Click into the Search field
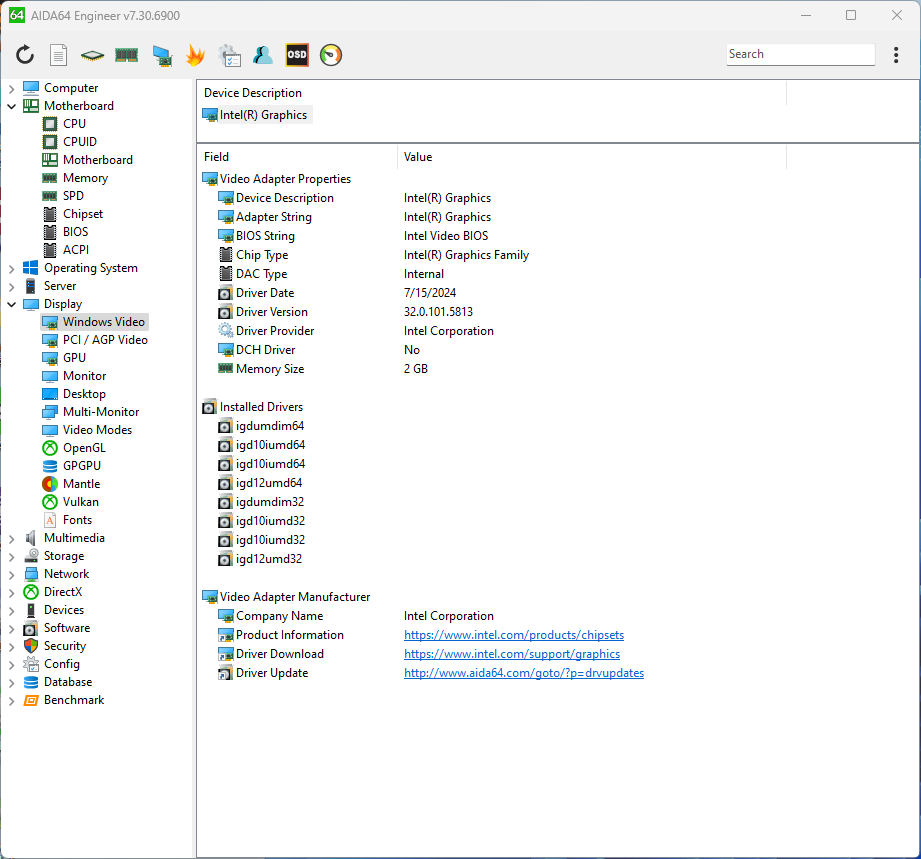This screenshot has width=921, height=859. pos(798,55)
